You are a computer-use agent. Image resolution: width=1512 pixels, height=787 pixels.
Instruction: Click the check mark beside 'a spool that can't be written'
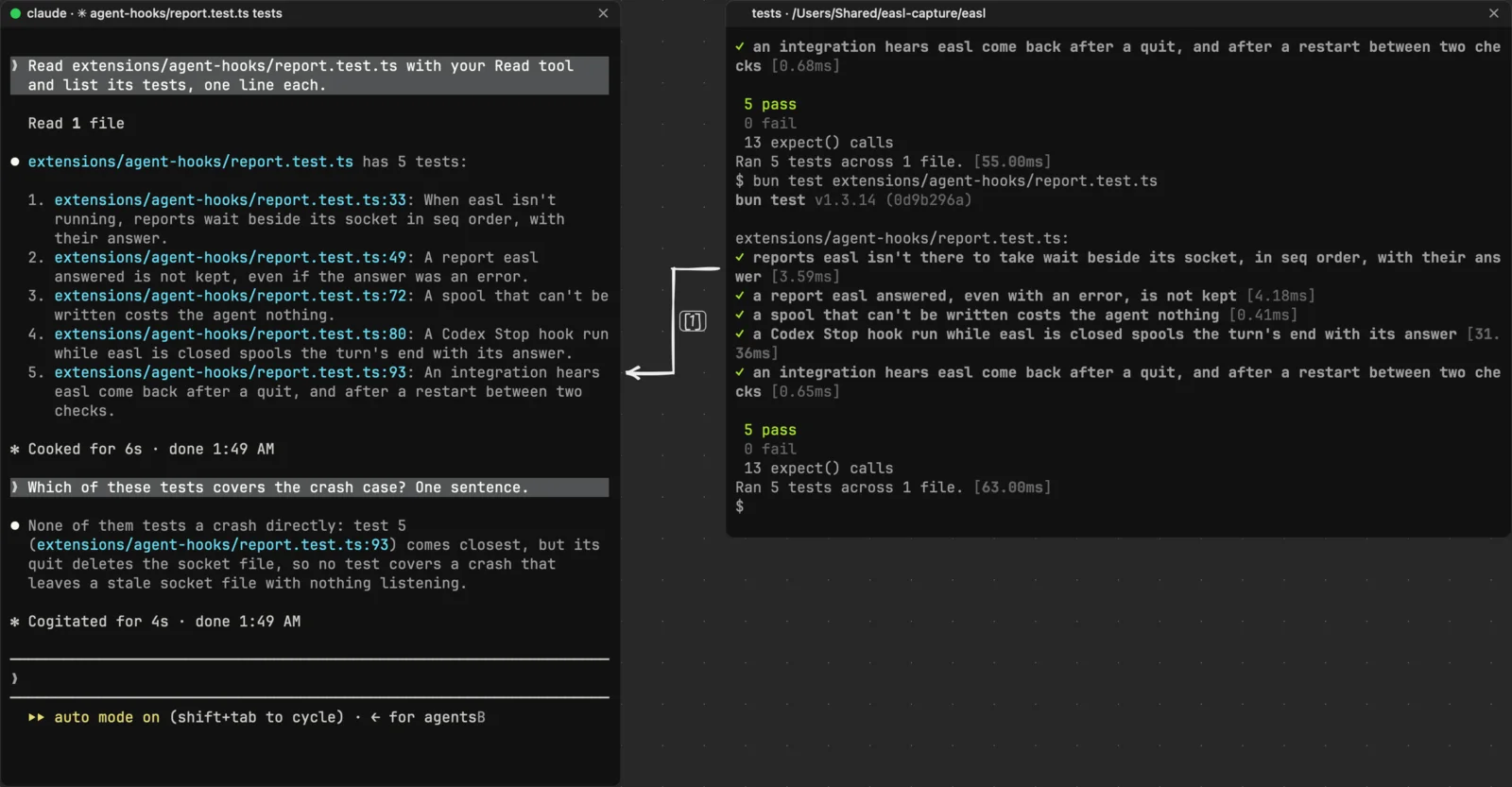pos(740,315)
